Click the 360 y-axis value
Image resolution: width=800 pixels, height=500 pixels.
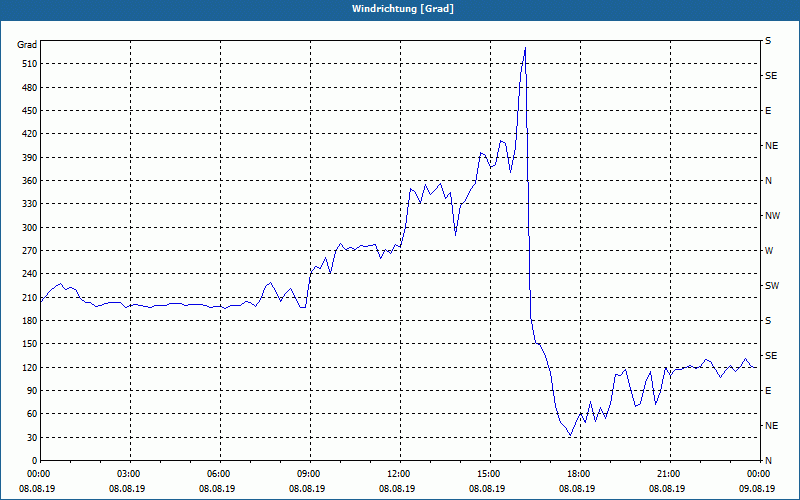31,181
